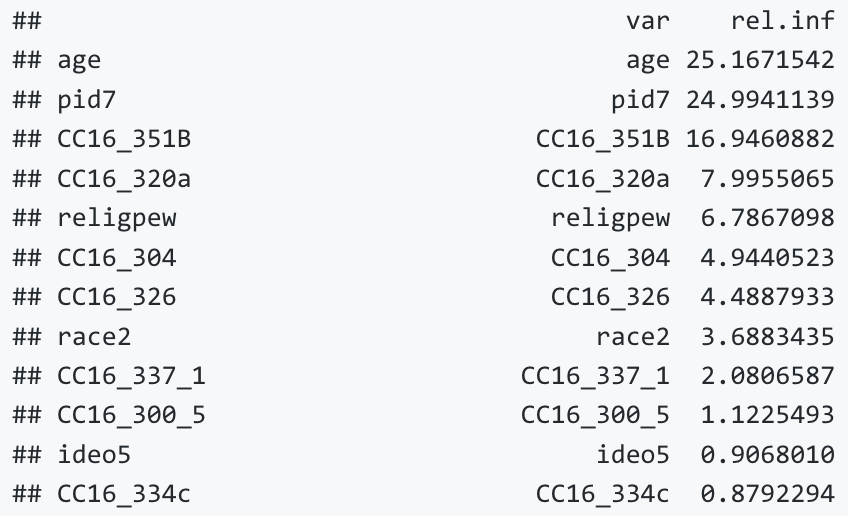
Task: Click the value 0.9068010
Action: coord(768,455)
